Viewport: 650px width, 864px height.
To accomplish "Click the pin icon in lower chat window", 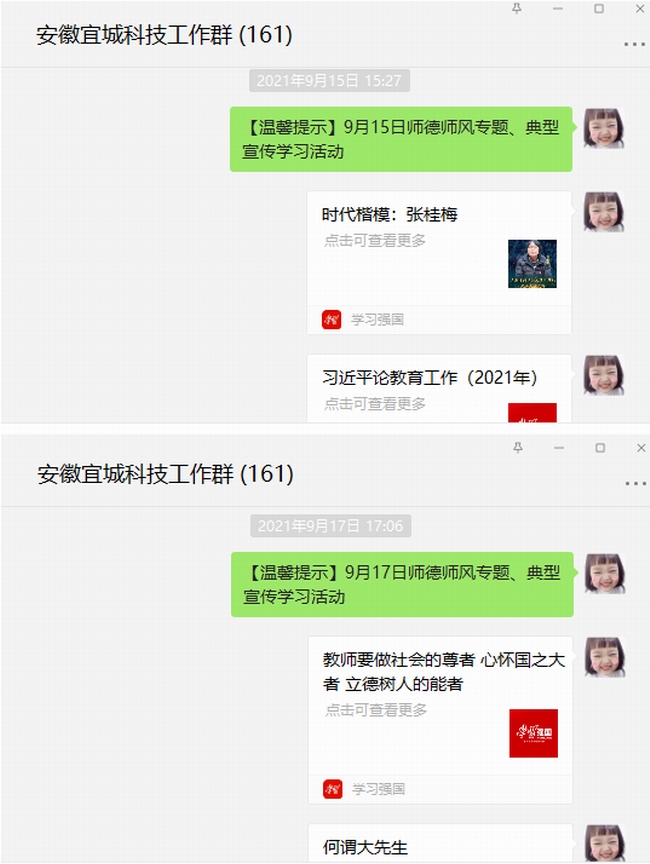I will pos(518,447).
